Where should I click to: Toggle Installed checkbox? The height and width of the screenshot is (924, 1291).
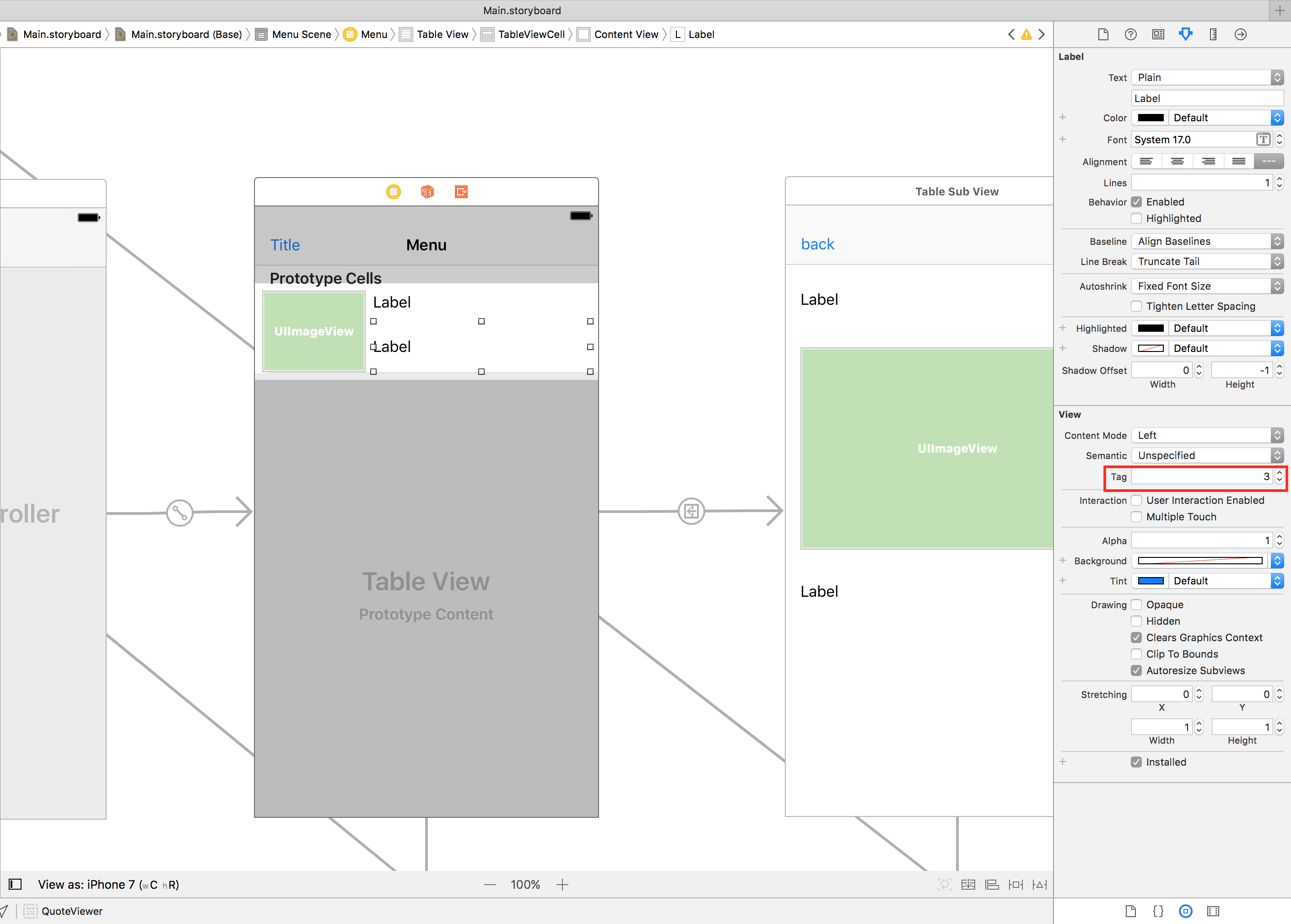pyautogui.click(x=1136, y=762)
